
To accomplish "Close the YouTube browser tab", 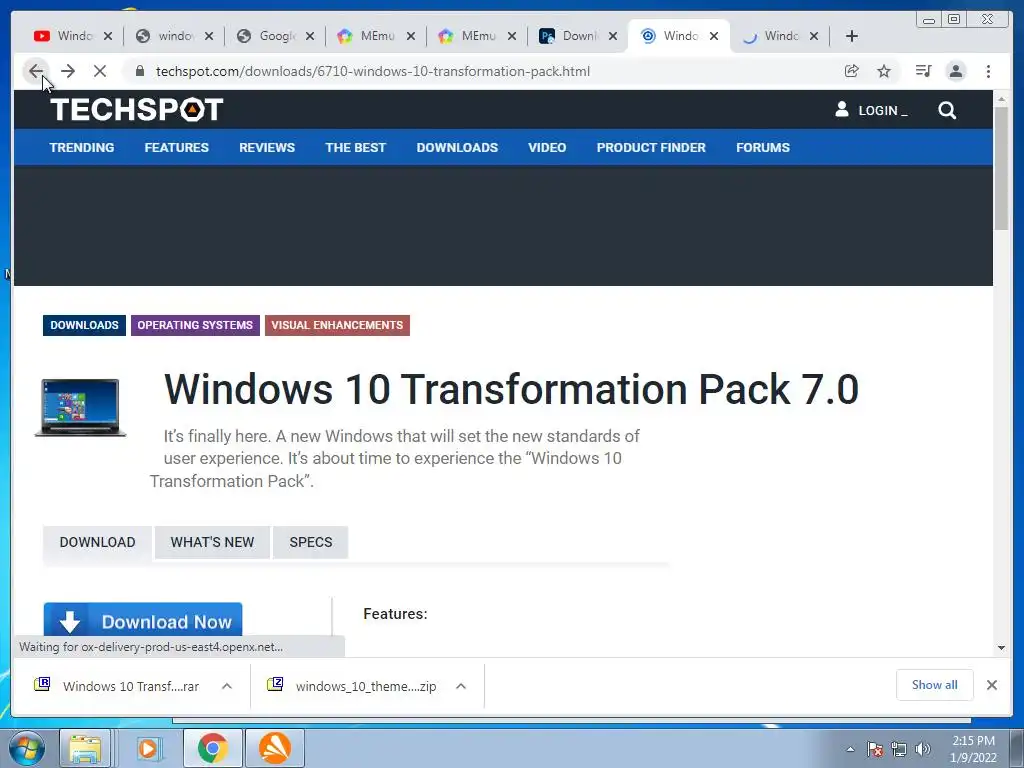I will (108, 36).
